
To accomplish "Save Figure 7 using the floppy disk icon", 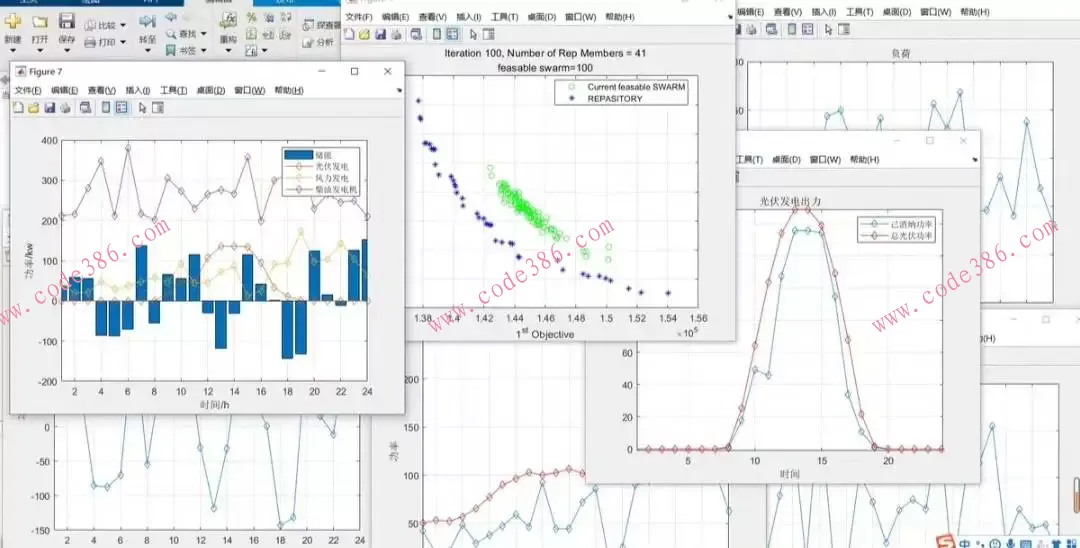I will tap(48, 107).
